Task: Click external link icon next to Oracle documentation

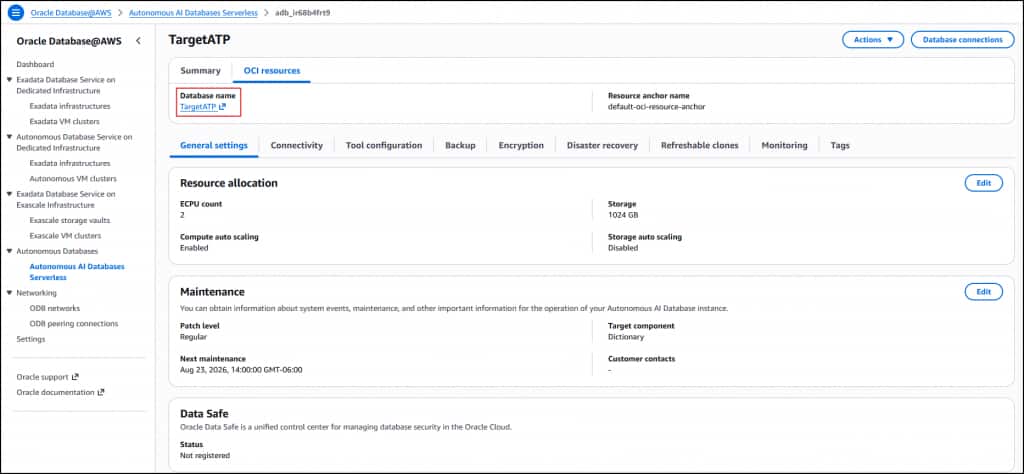Action: pos(101,392)
